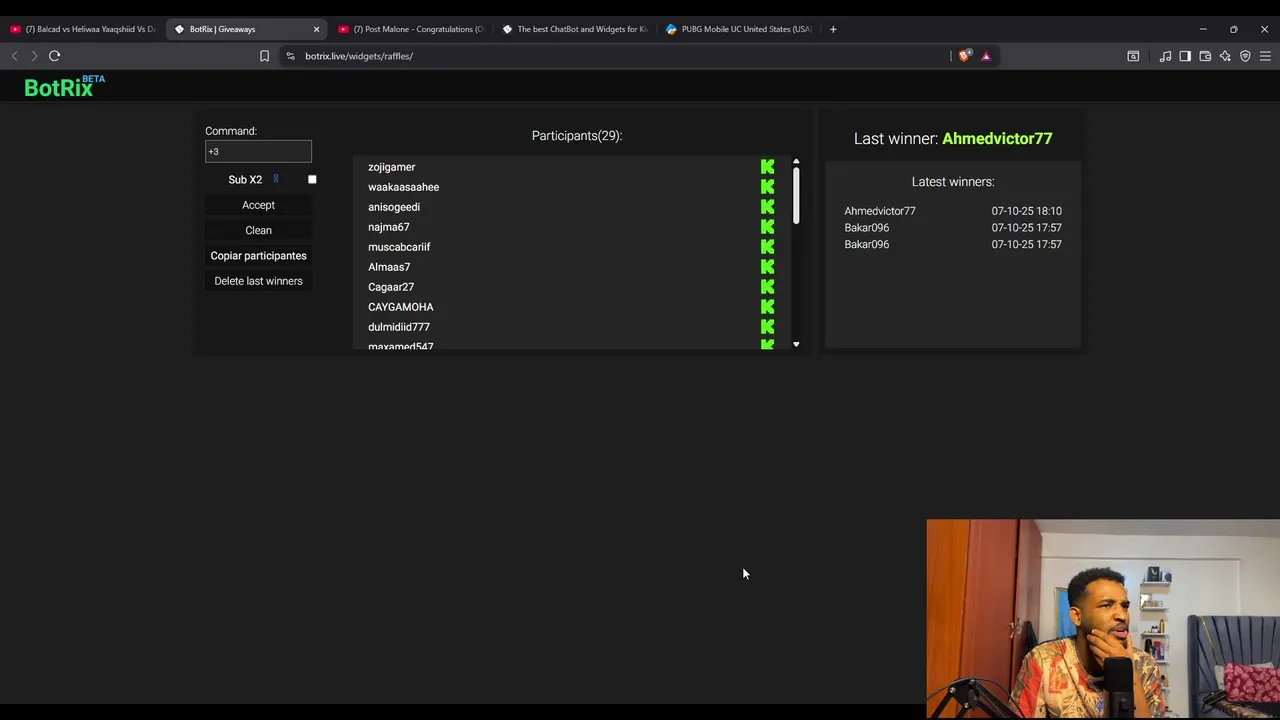
Task: Click the Participants(29) heading
Action: [577, 136]
